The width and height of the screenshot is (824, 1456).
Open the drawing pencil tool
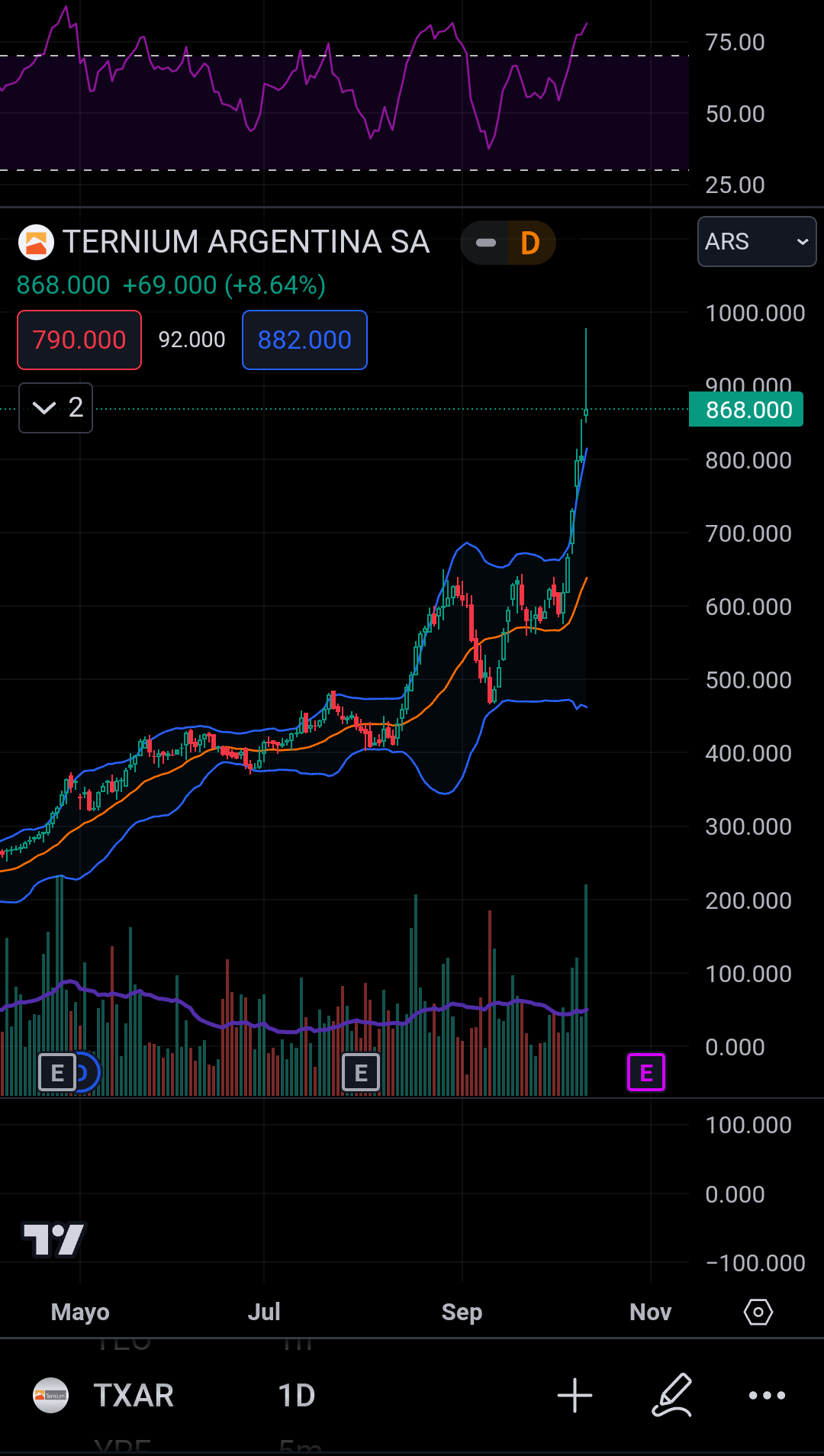click(x=672, y=1396)
